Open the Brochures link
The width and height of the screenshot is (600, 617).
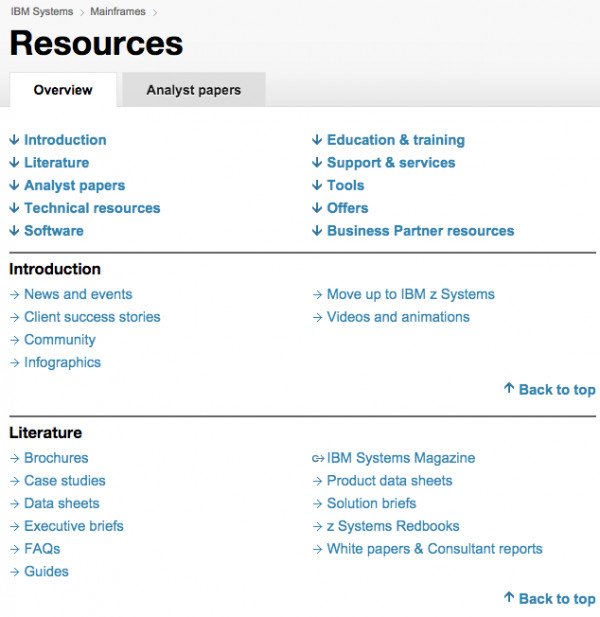click(x=56, y=458)
